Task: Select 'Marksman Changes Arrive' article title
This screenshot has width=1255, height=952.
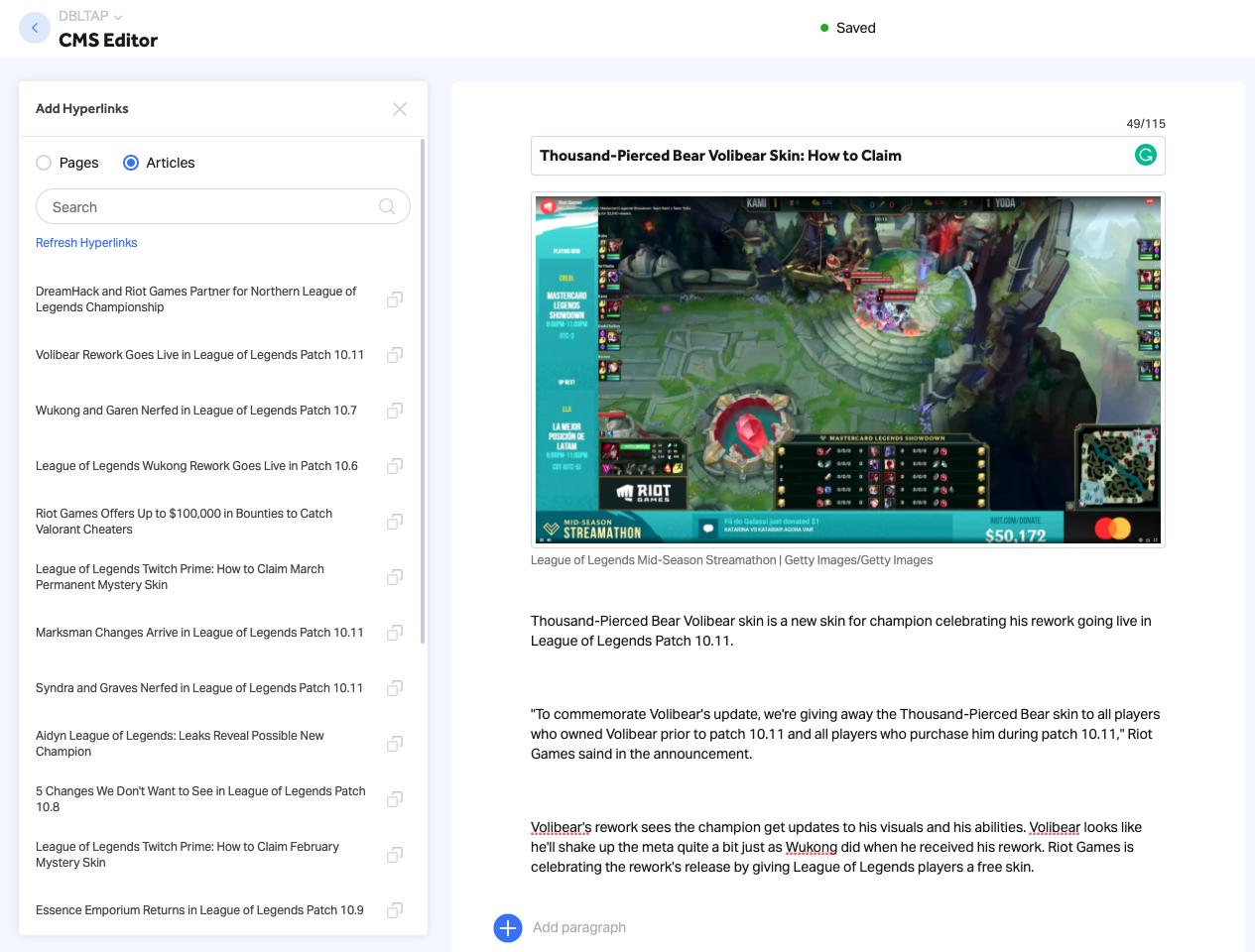Action: click(199, 633)
